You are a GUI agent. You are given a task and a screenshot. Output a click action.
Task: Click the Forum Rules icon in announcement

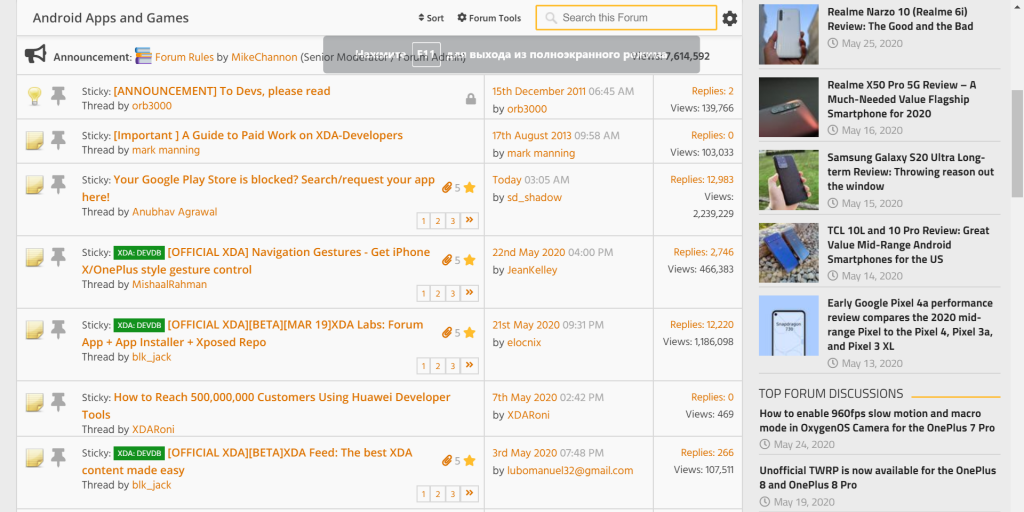[143, 57]
